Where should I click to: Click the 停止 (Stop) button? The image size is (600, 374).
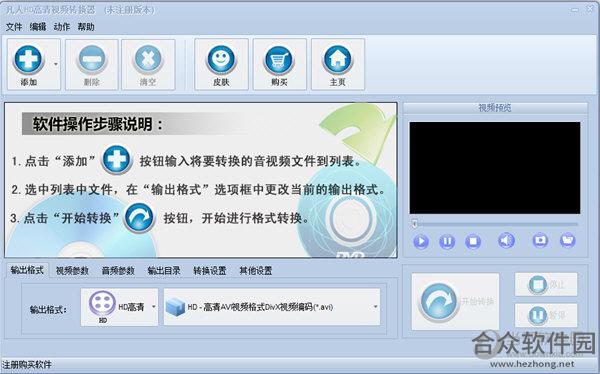546,284
